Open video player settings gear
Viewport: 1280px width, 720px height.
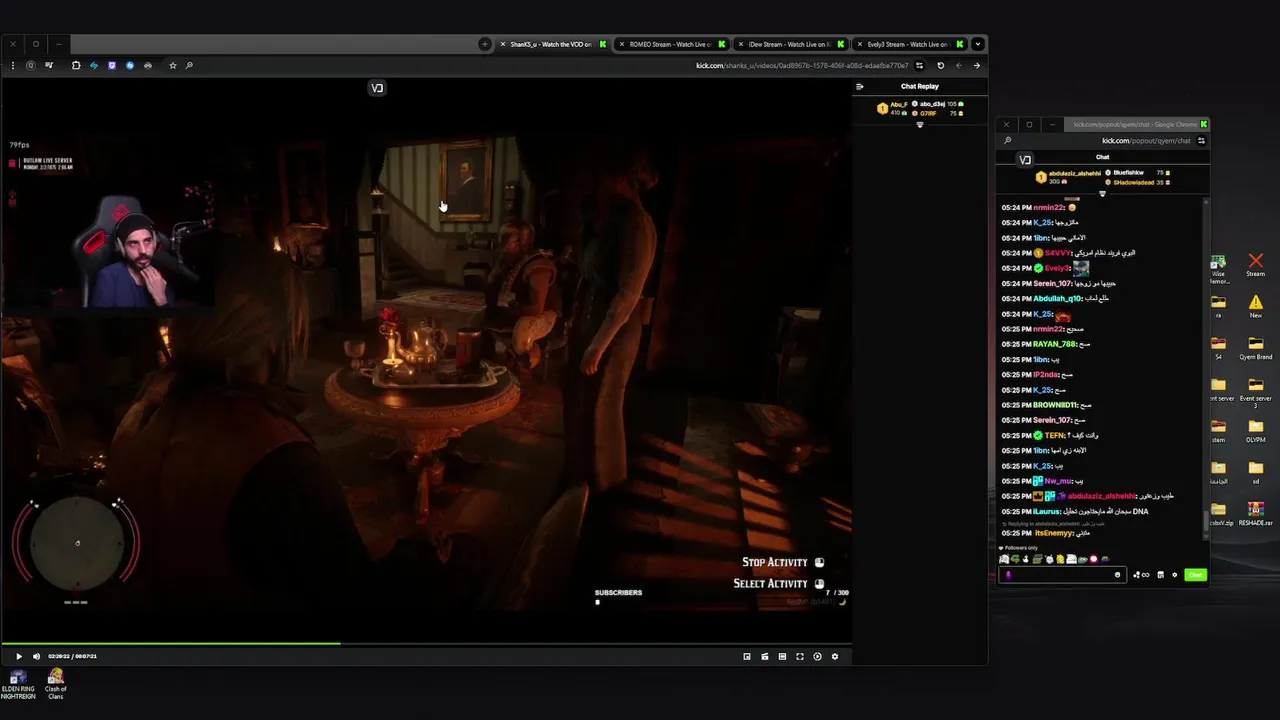click(x=835, y=656)
